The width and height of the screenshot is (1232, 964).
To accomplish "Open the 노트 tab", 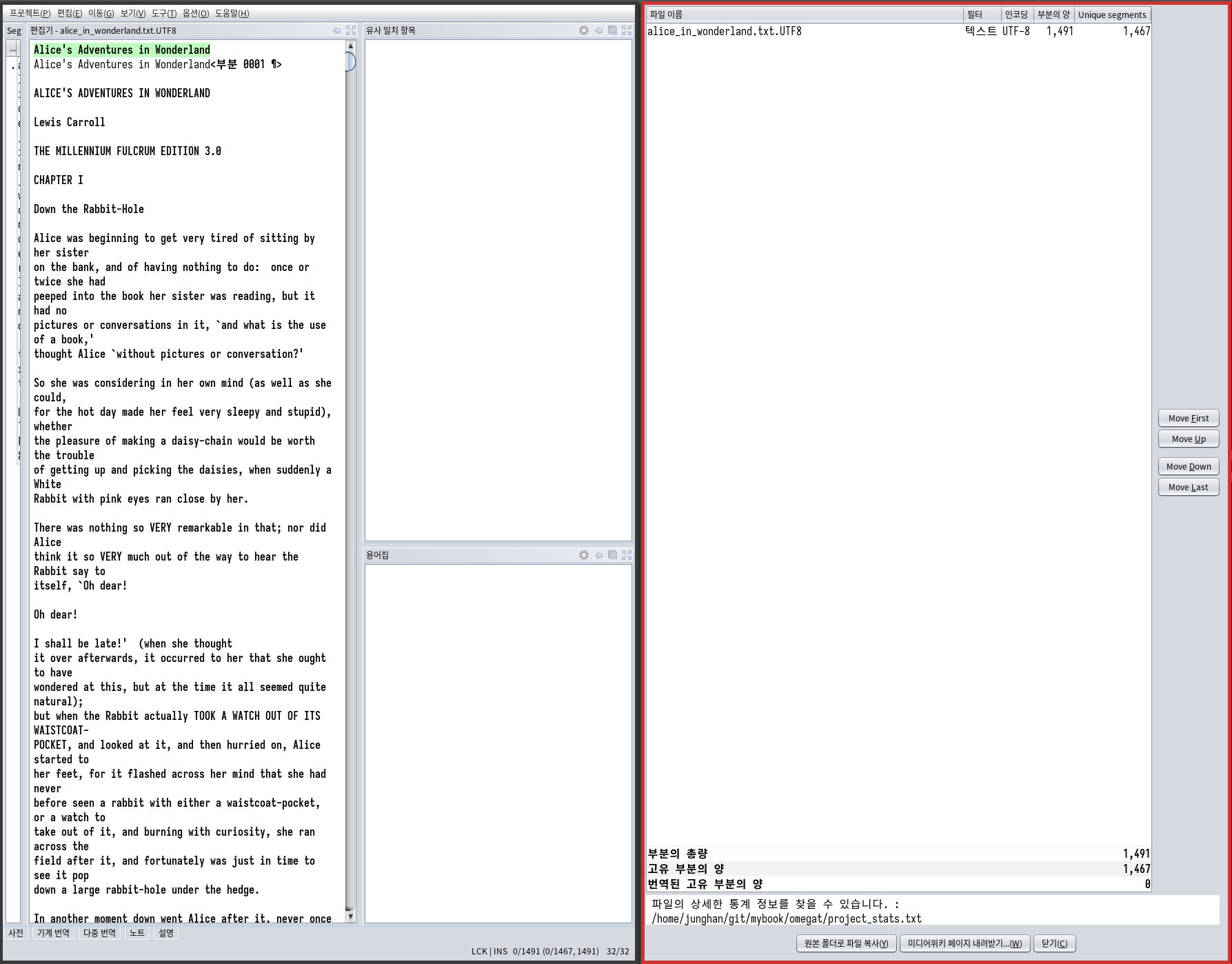I will (137, 933).
